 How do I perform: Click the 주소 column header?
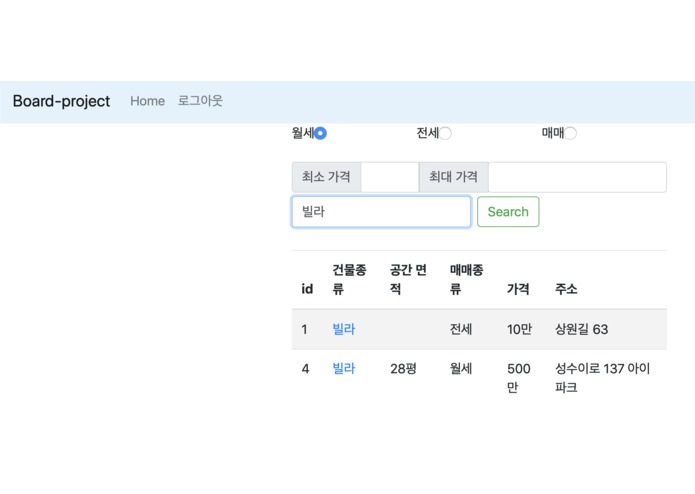click(x=566, y=289)
